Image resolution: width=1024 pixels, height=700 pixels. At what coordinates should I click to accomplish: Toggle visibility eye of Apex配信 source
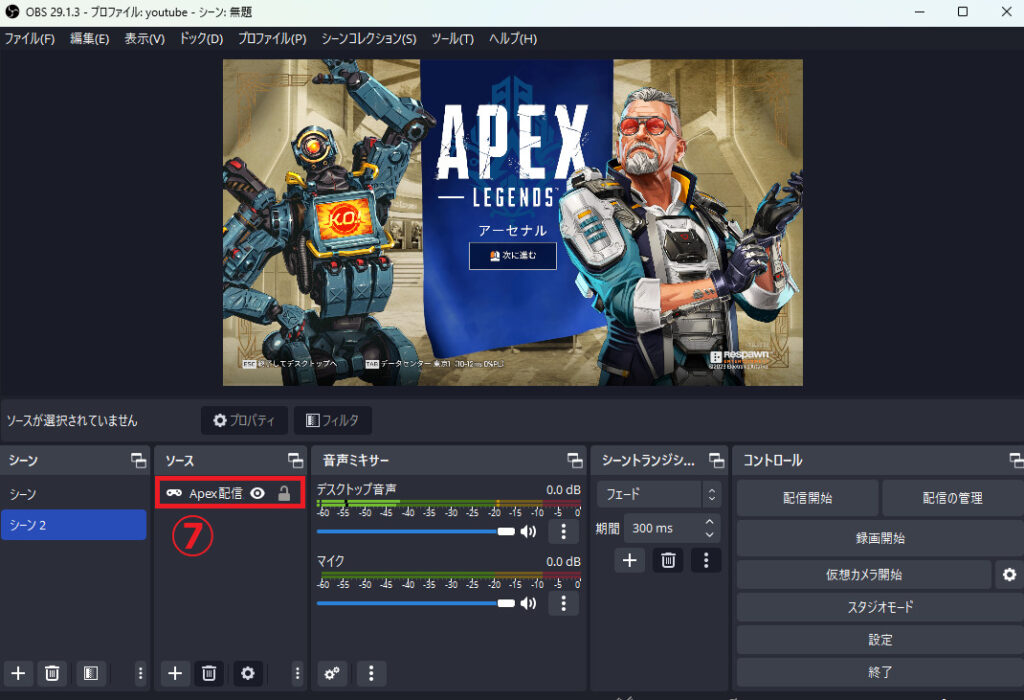(x=258, y=493)
